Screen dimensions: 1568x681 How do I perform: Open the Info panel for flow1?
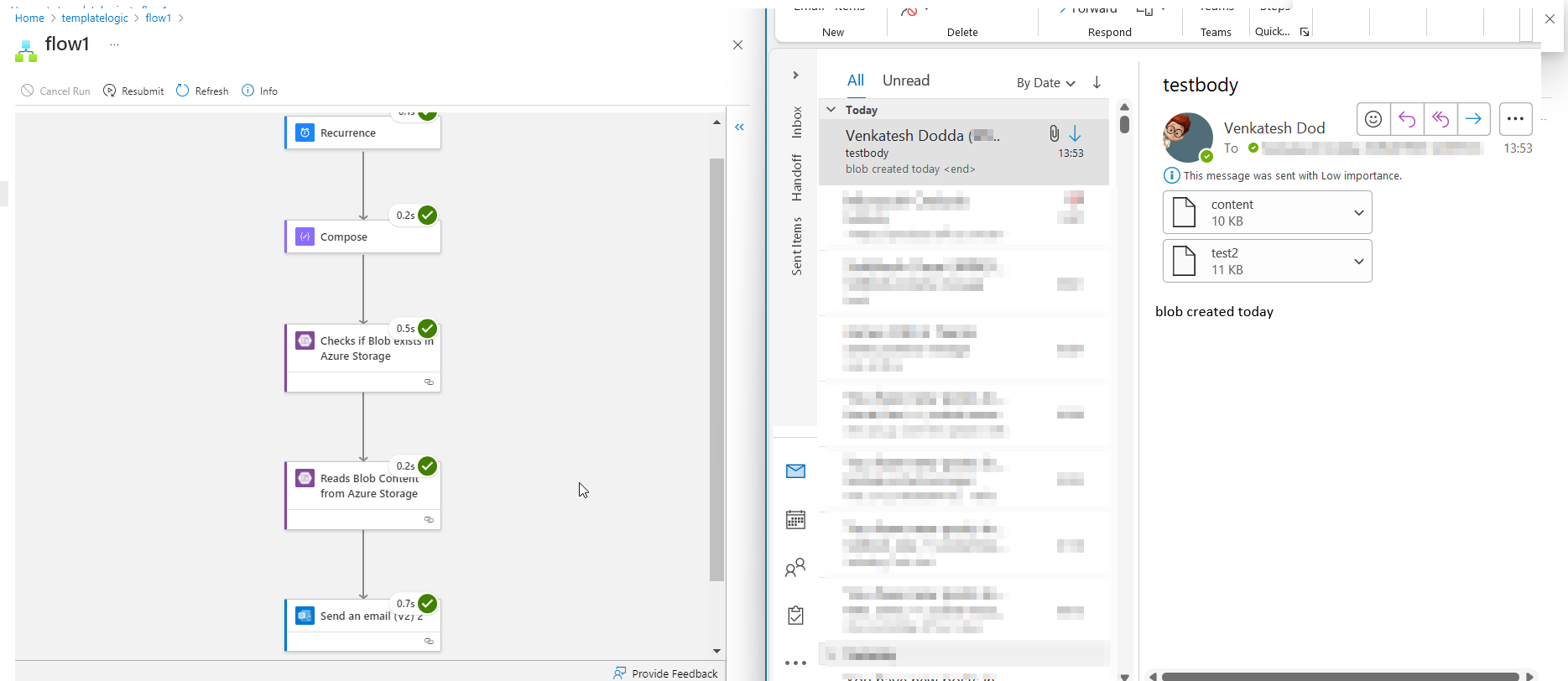259,91
